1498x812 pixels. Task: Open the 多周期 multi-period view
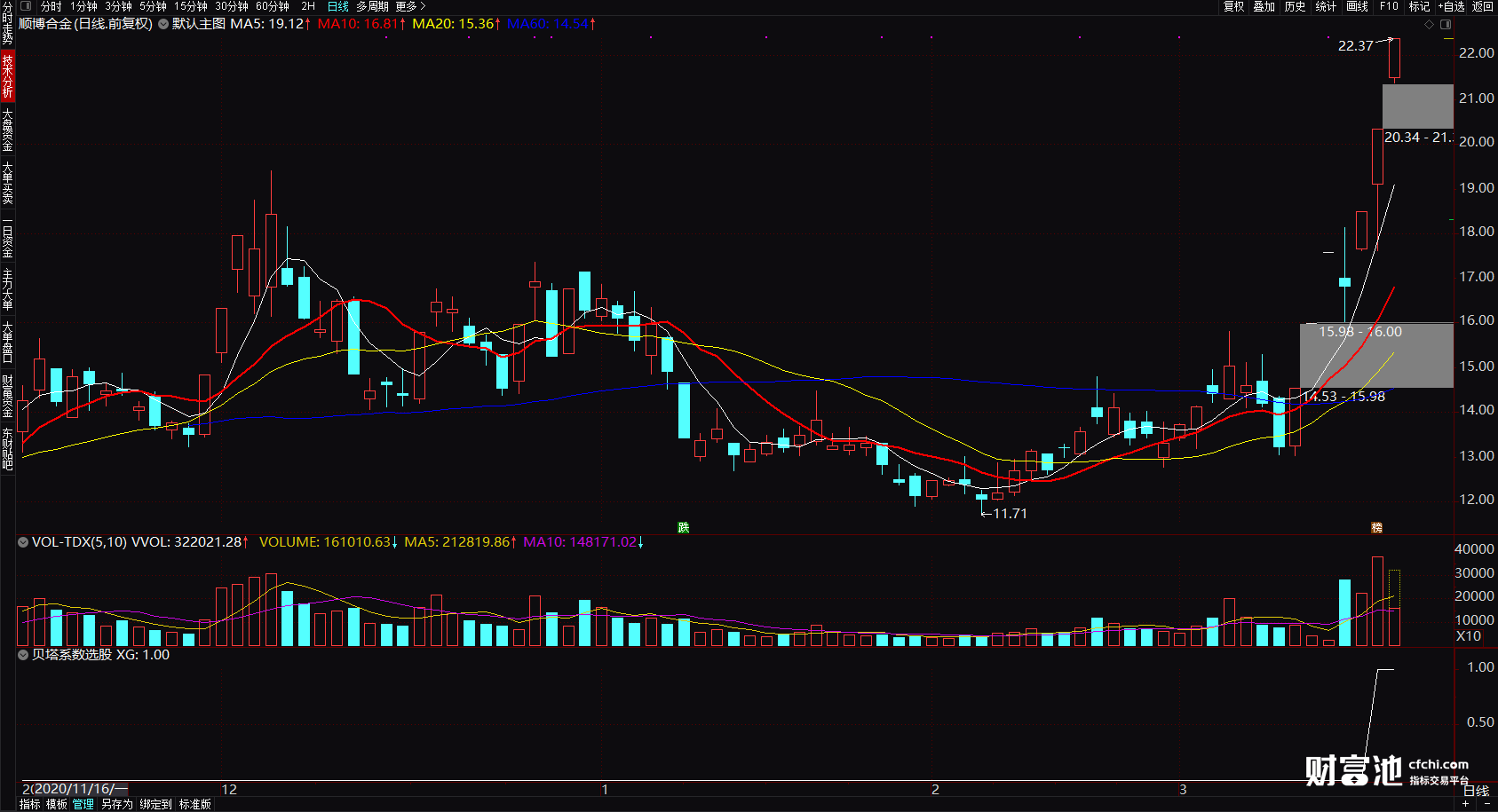coord(372,6)
